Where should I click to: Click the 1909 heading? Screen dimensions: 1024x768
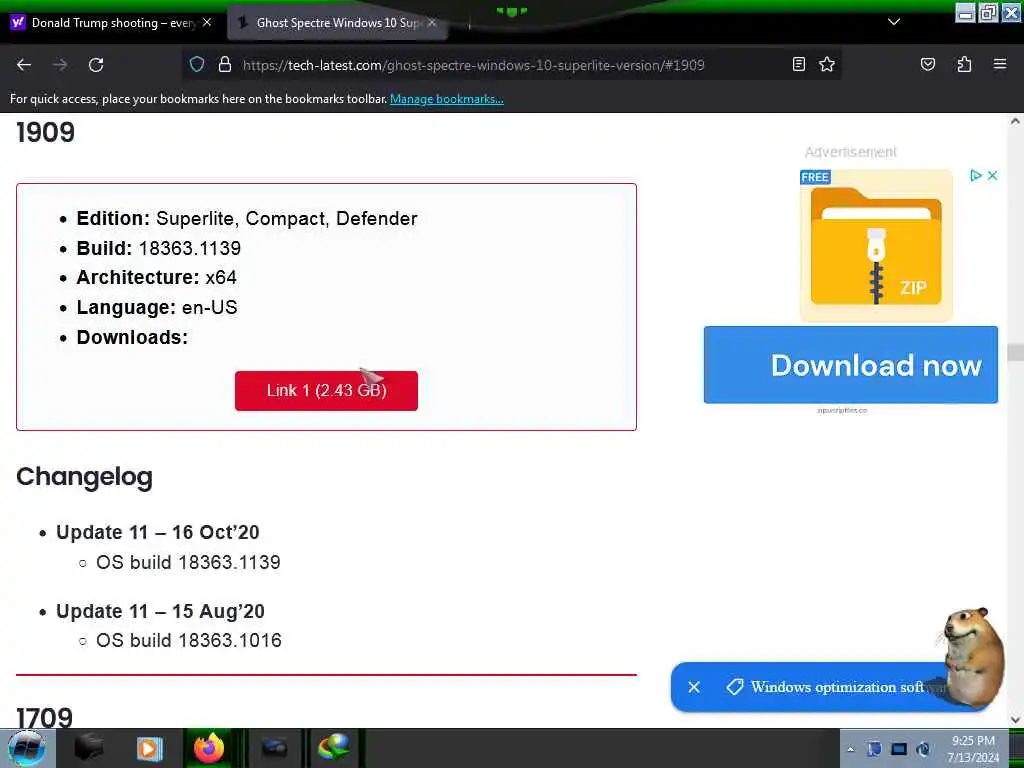point(45,133)
